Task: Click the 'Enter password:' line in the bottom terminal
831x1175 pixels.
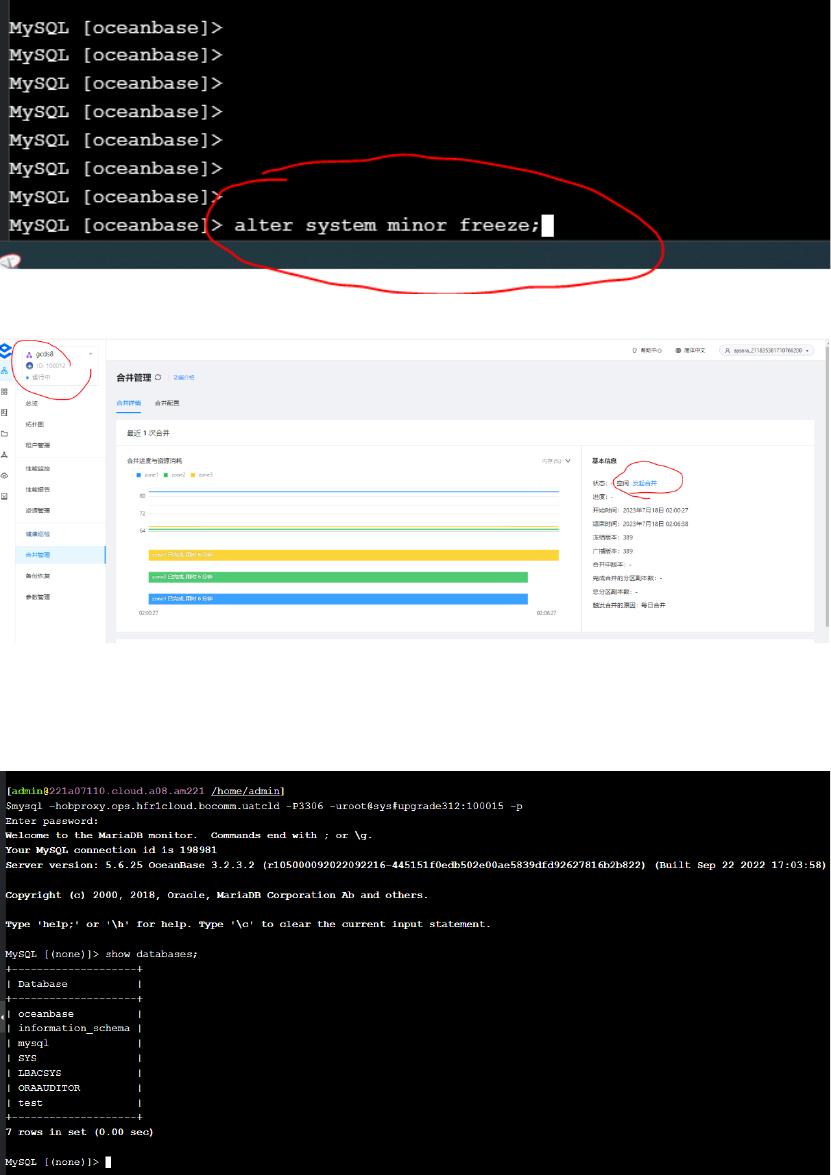Action: (x=52, y=821)
